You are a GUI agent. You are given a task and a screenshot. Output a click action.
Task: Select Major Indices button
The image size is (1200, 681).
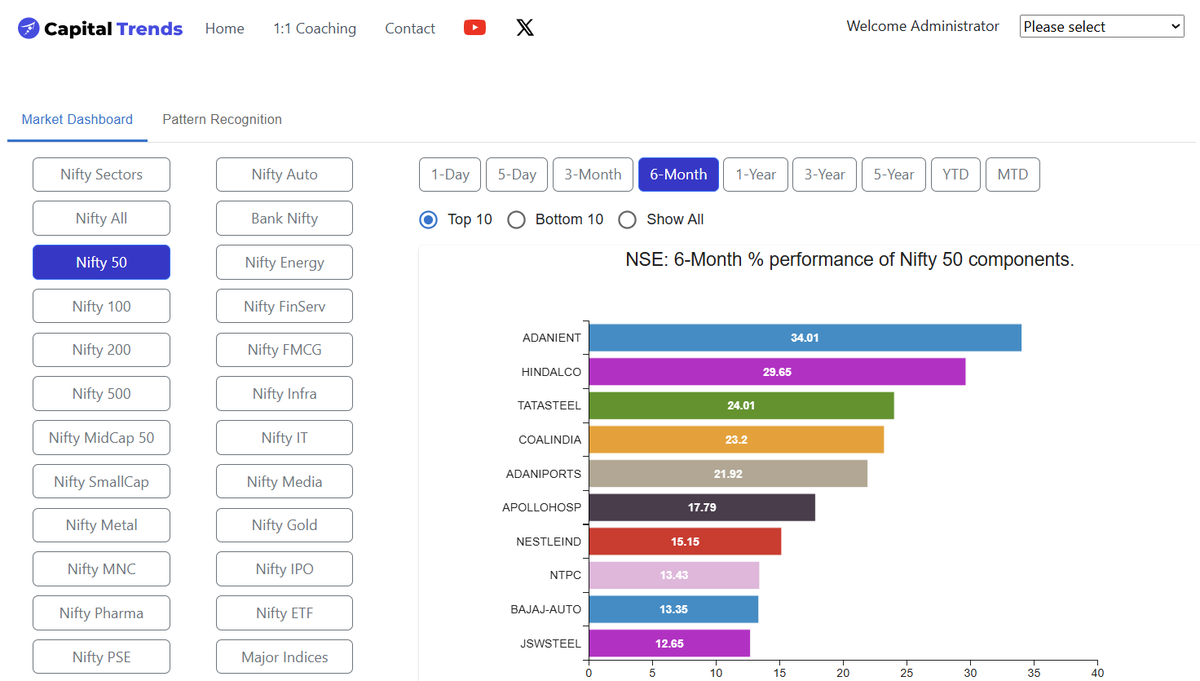pyautogui.click(x=284, y=657)
